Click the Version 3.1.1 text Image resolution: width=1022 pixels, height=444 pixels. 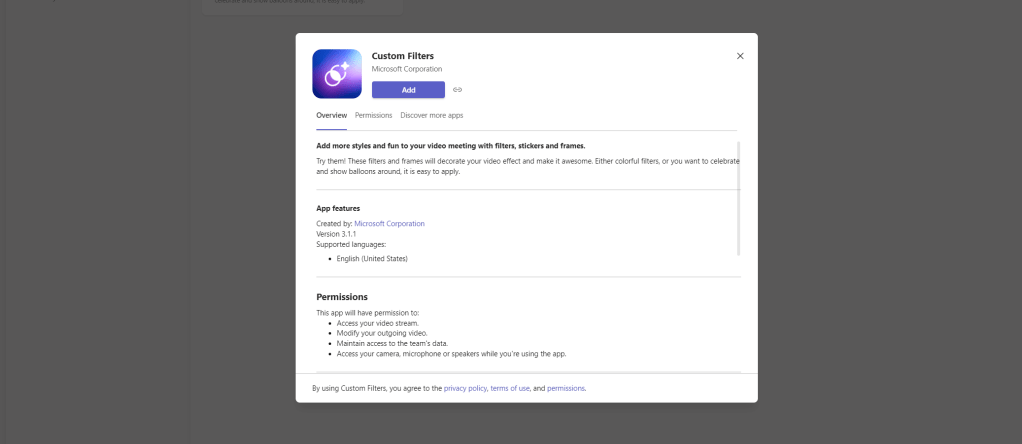tap(336, 234)
